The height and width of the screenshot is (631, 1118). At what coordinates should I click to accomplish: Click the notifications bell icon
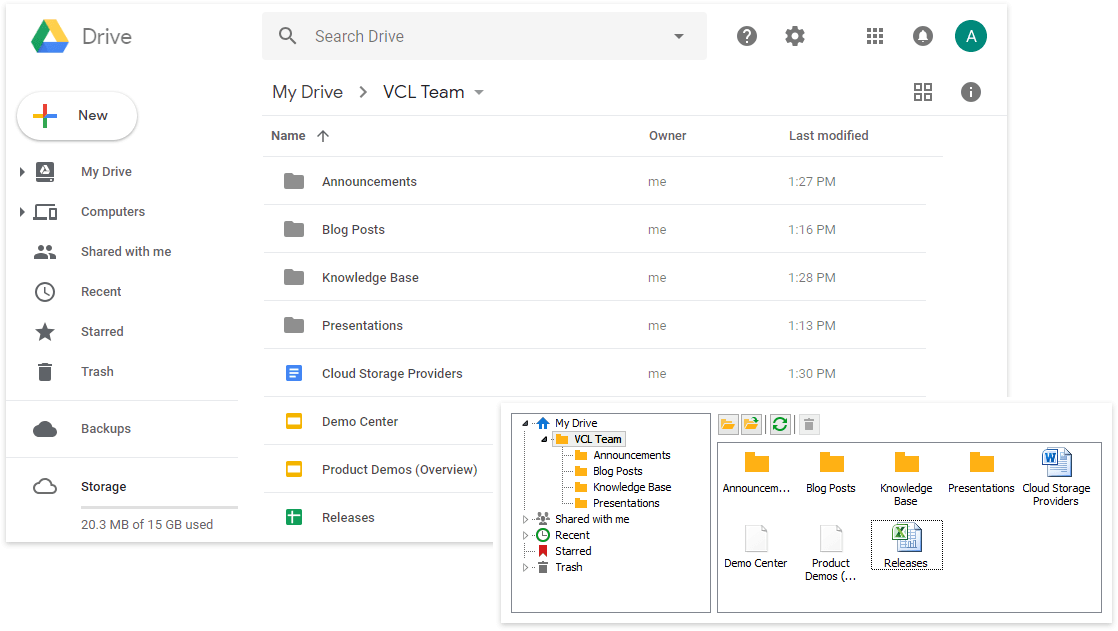coord(922,37)
